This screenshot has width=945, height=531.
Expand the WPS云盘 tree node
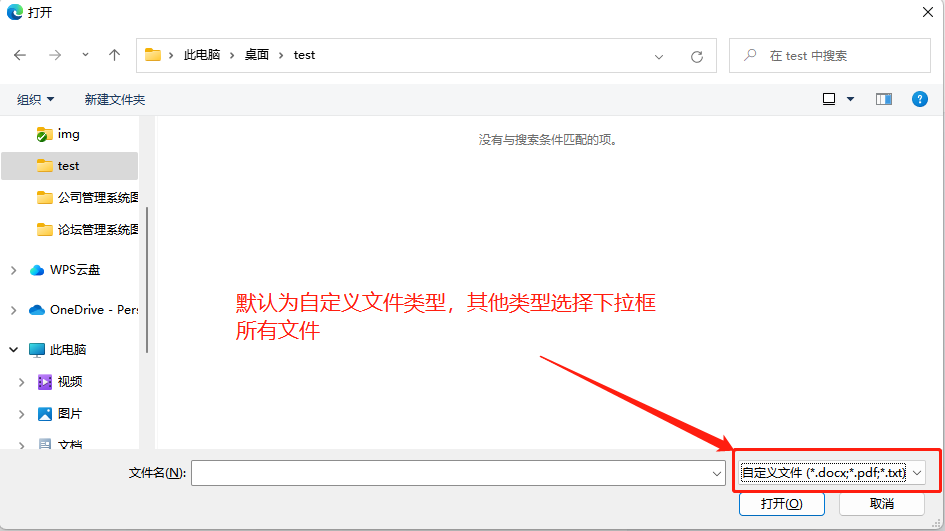13,270
